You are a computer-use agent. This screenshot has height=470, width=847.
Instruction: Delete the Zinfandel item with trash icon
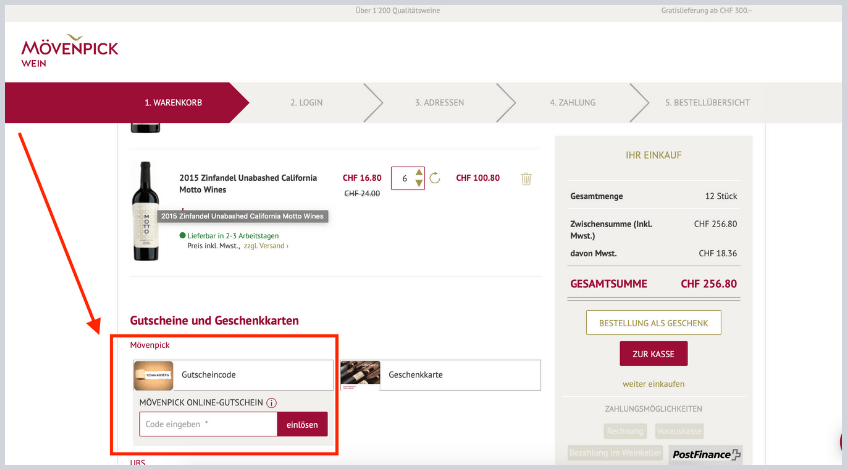pos(526,179)
